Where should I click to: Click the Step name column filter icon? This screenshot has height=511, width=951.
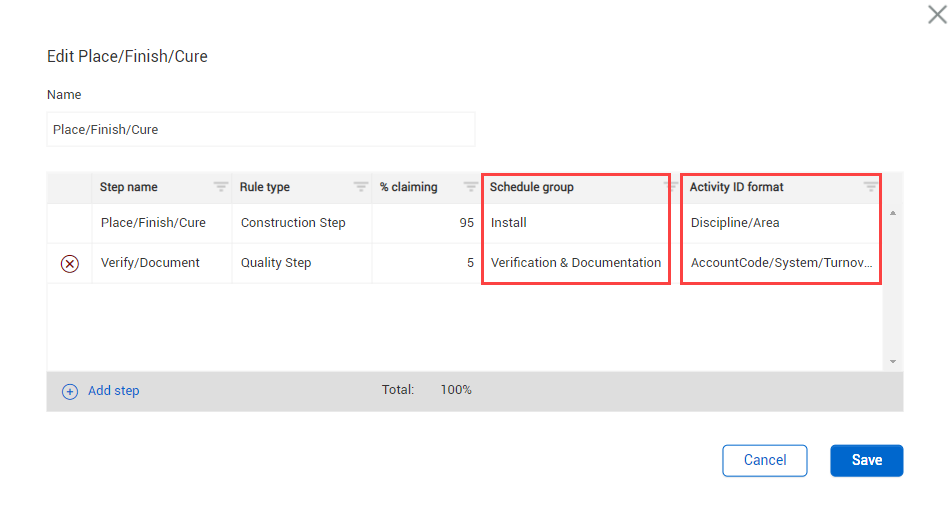tap(220, 187)
